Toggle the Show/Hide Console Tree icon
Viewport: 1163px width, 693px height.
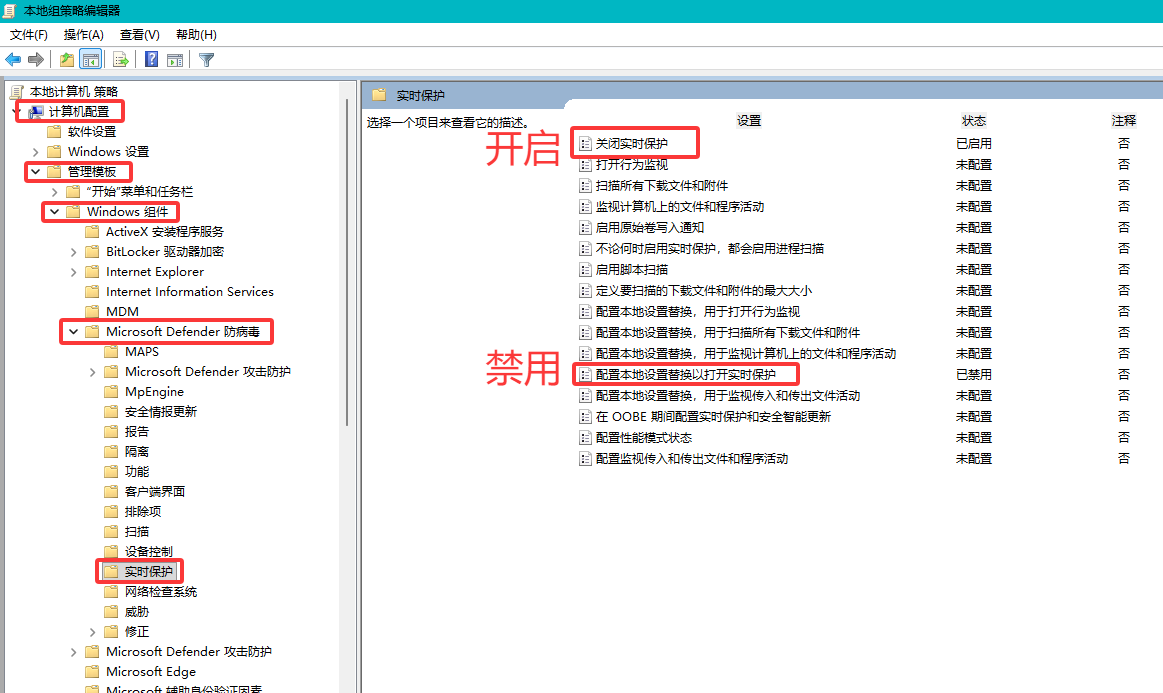90,59
